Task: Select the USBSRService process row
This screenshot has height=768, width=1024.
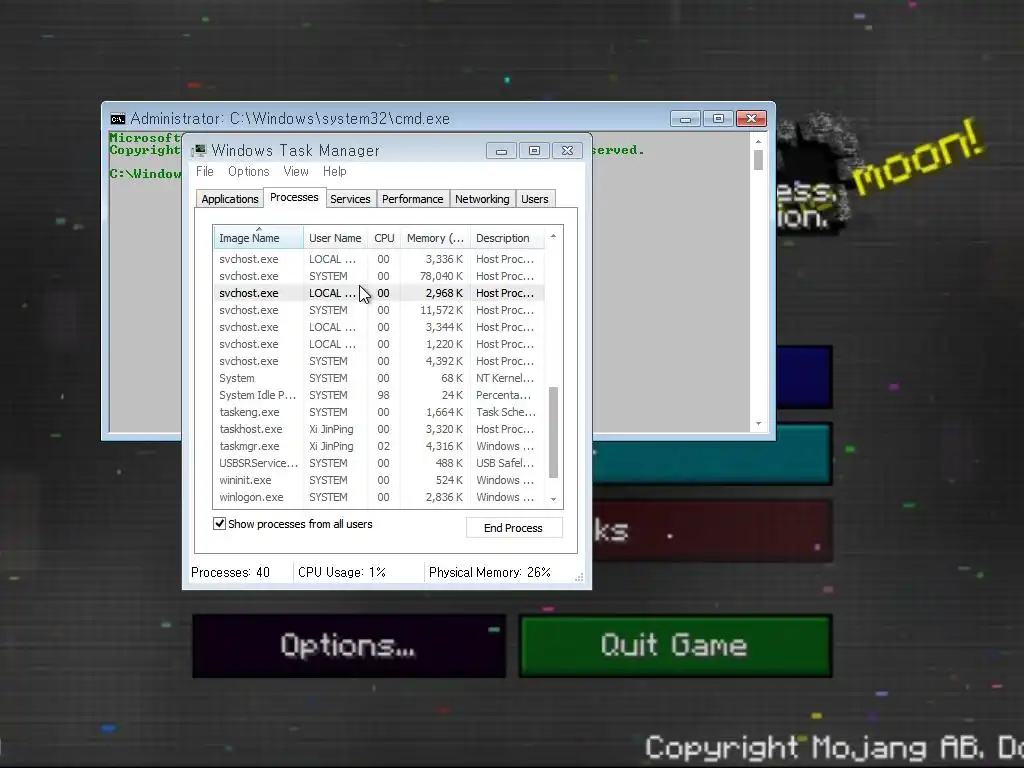Action: [379, 463]
